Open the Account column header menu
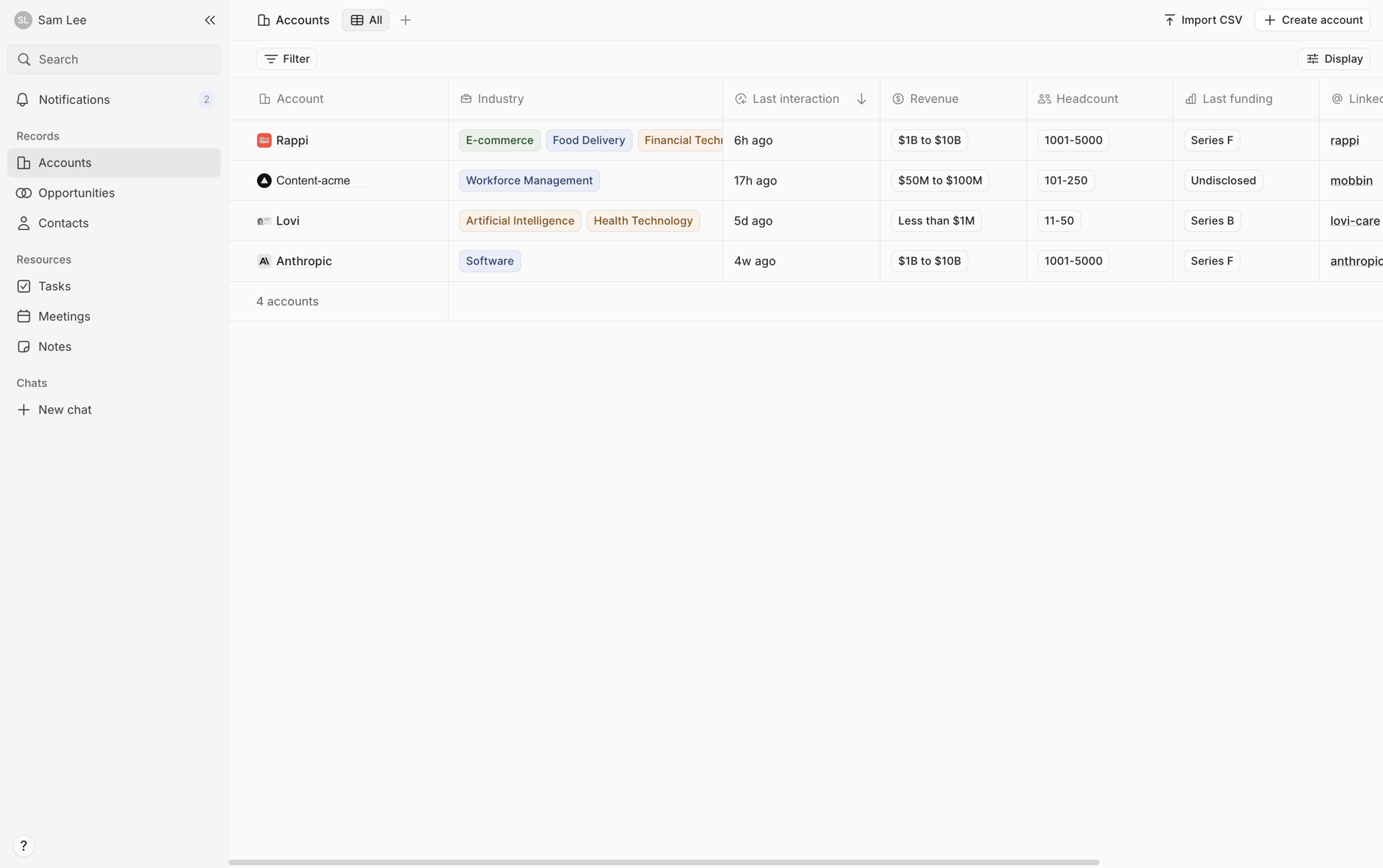Viewport: 1383px width, 868px height. pyautogui.click(x=338, y=99)
